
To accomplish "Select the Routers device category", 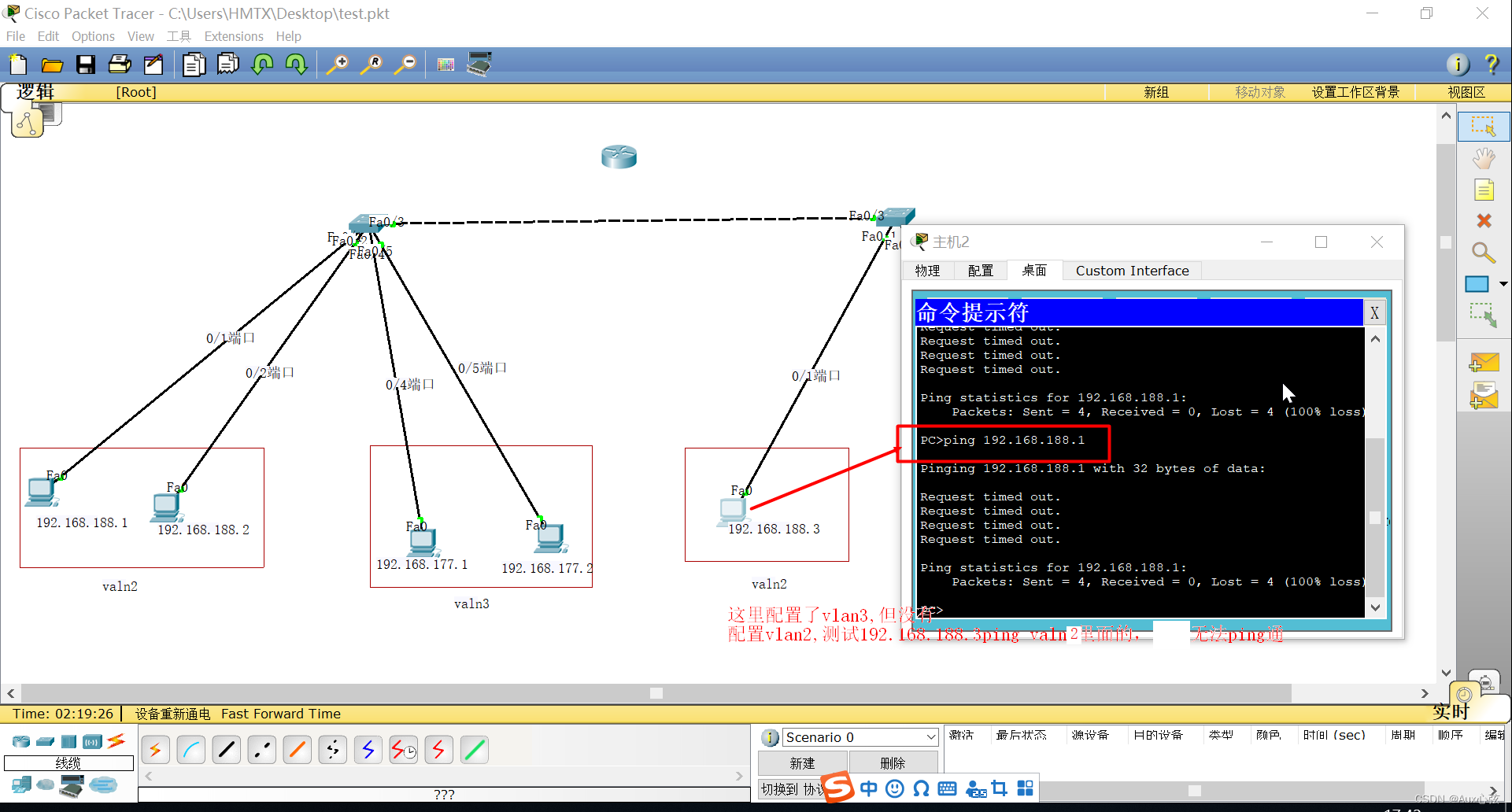I will point(21,741).
